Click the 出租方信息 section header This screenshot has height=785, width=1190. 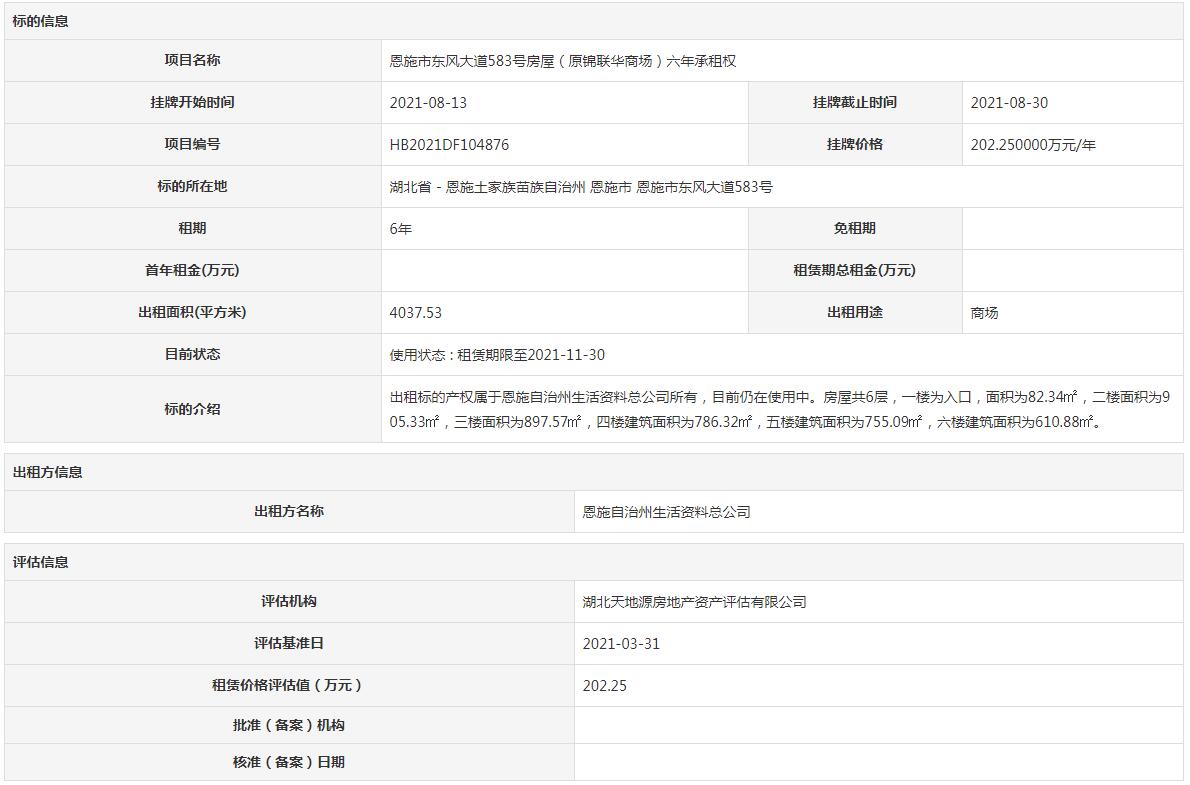47,472
